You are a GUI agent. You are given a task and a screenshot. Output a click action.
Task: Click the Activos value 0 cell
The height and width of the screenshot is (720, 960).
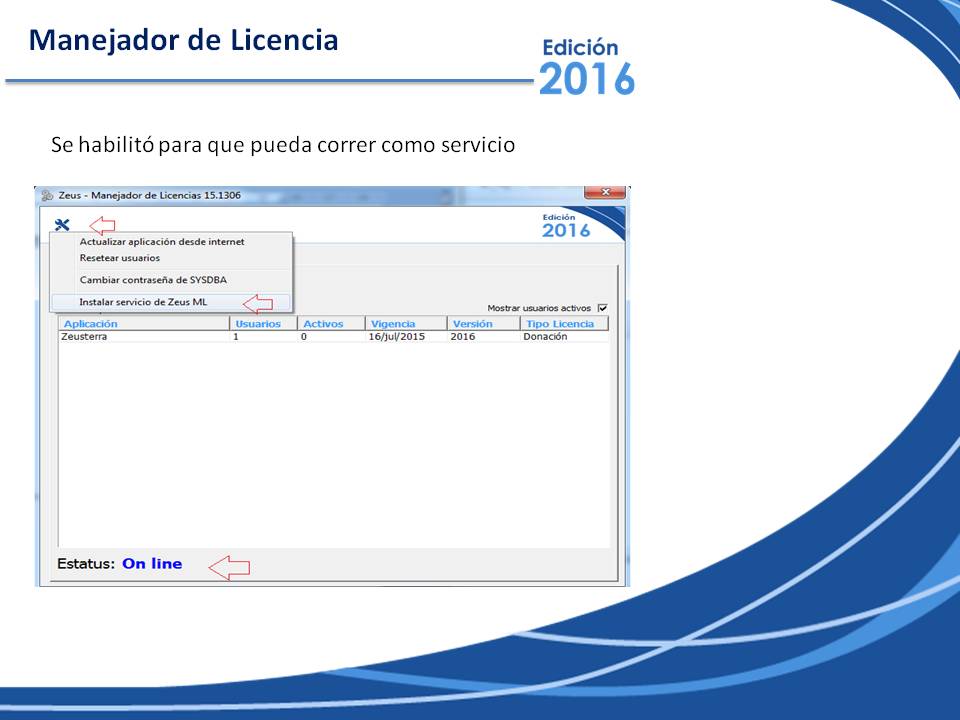coord(304,337)
